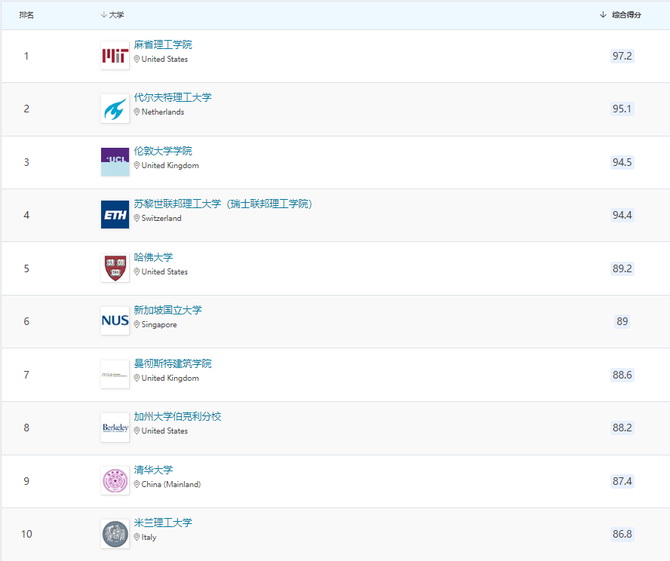The image size is (670, 561).
Task: Click rank number 1 in MIT row
Action: tap(26, 56)
